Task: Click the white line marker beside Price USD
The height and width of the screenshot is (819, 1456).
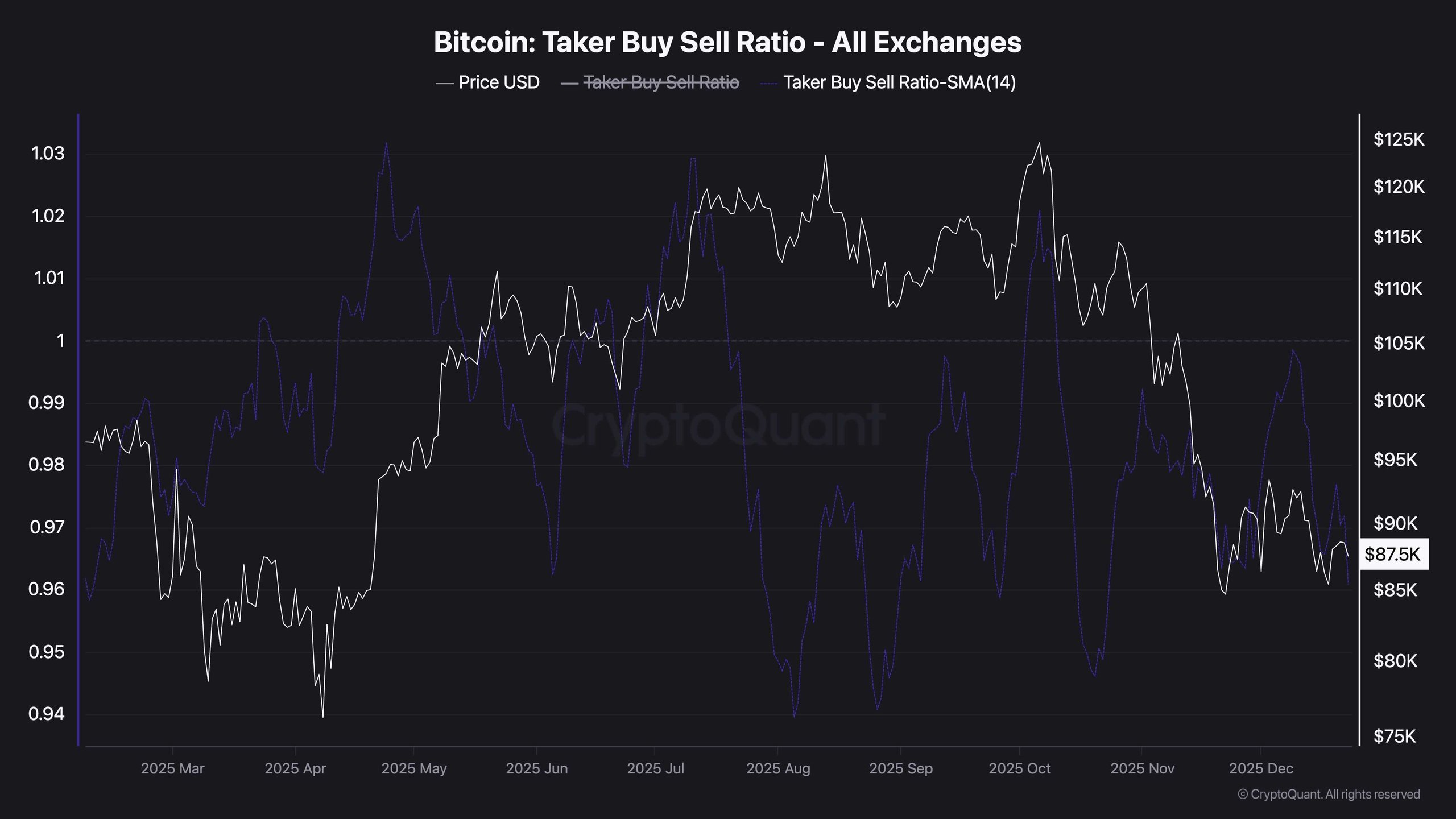Action: click(x=444, y=84)
